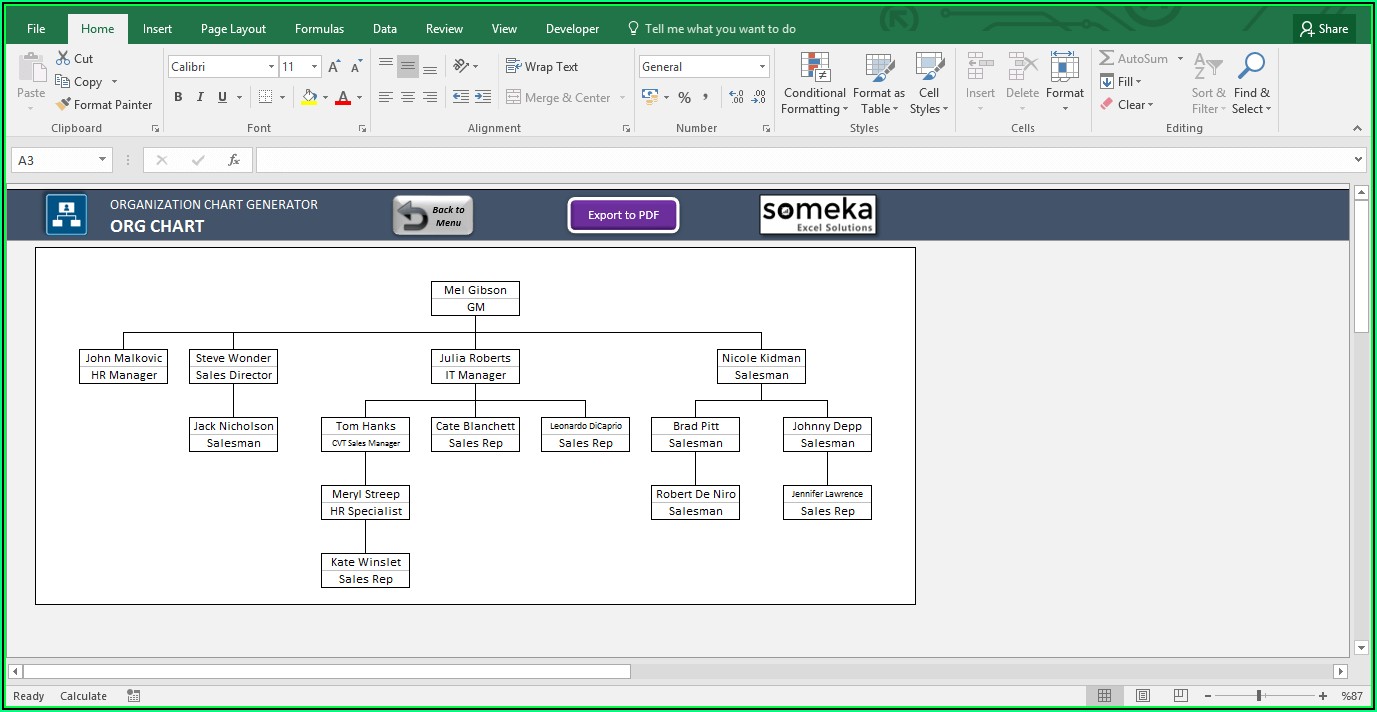This screenshot has width=1377, height=712.
Task: Click the Insert Function fx icon
Action: coord(233,160)
